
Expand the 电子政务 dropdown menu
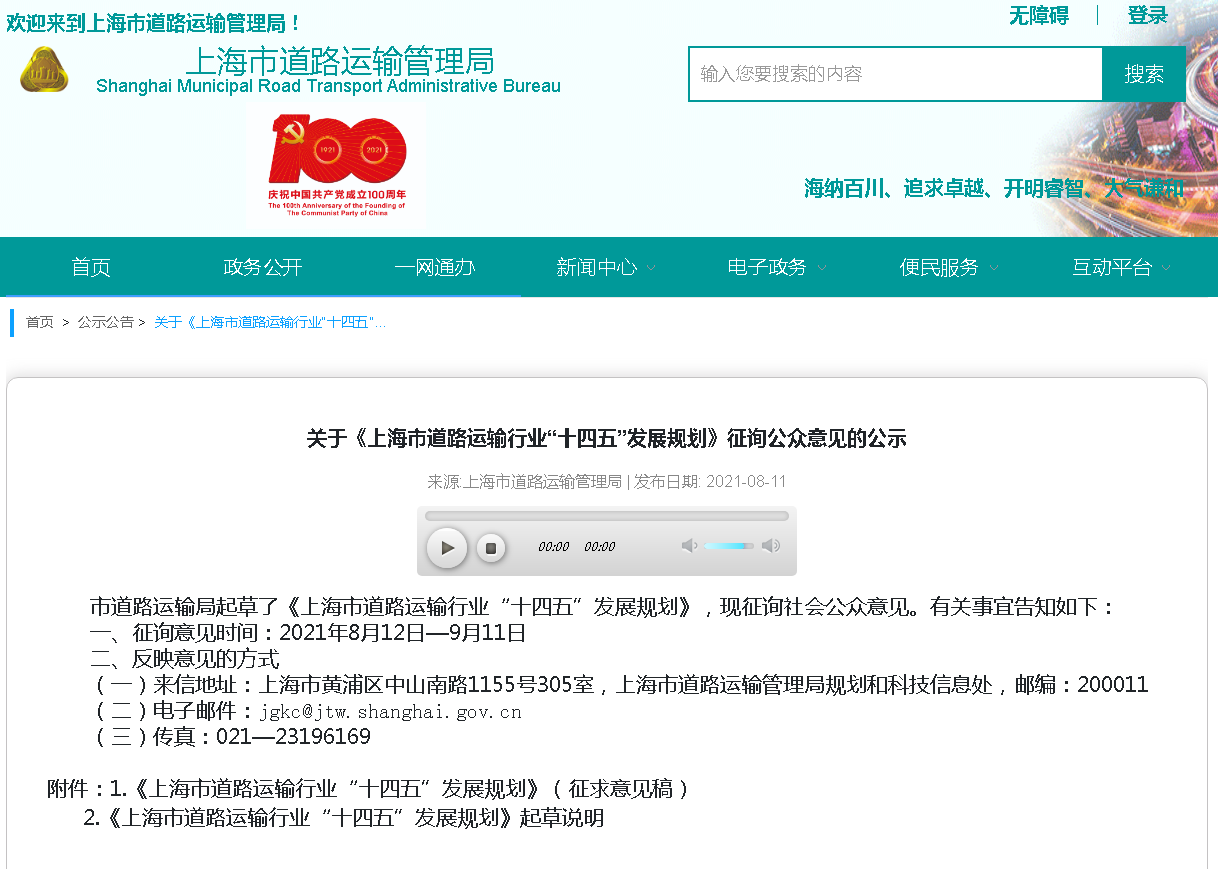pyautogui.click(x=777, y=268)
